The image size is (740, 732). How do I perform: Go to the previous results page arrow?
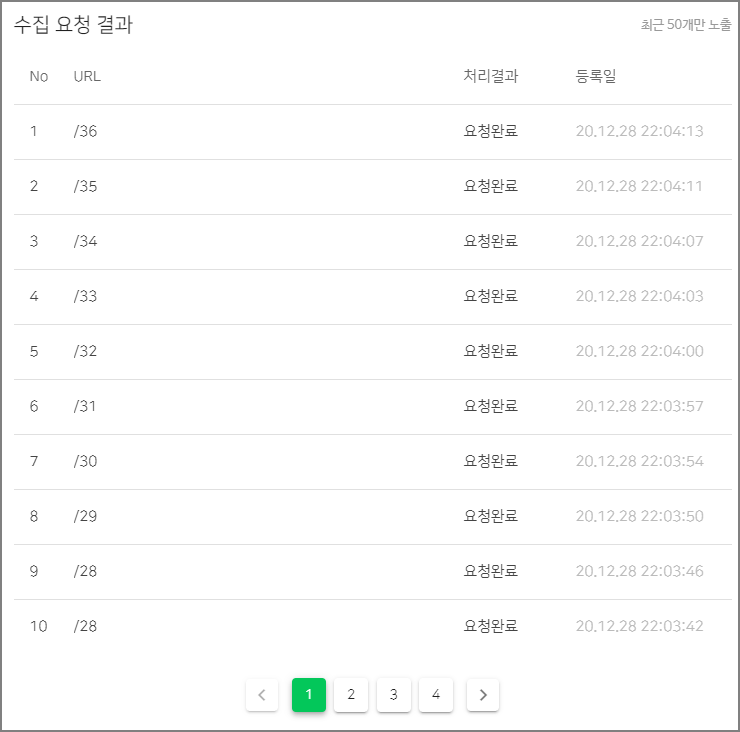click(x=262, y=695)
